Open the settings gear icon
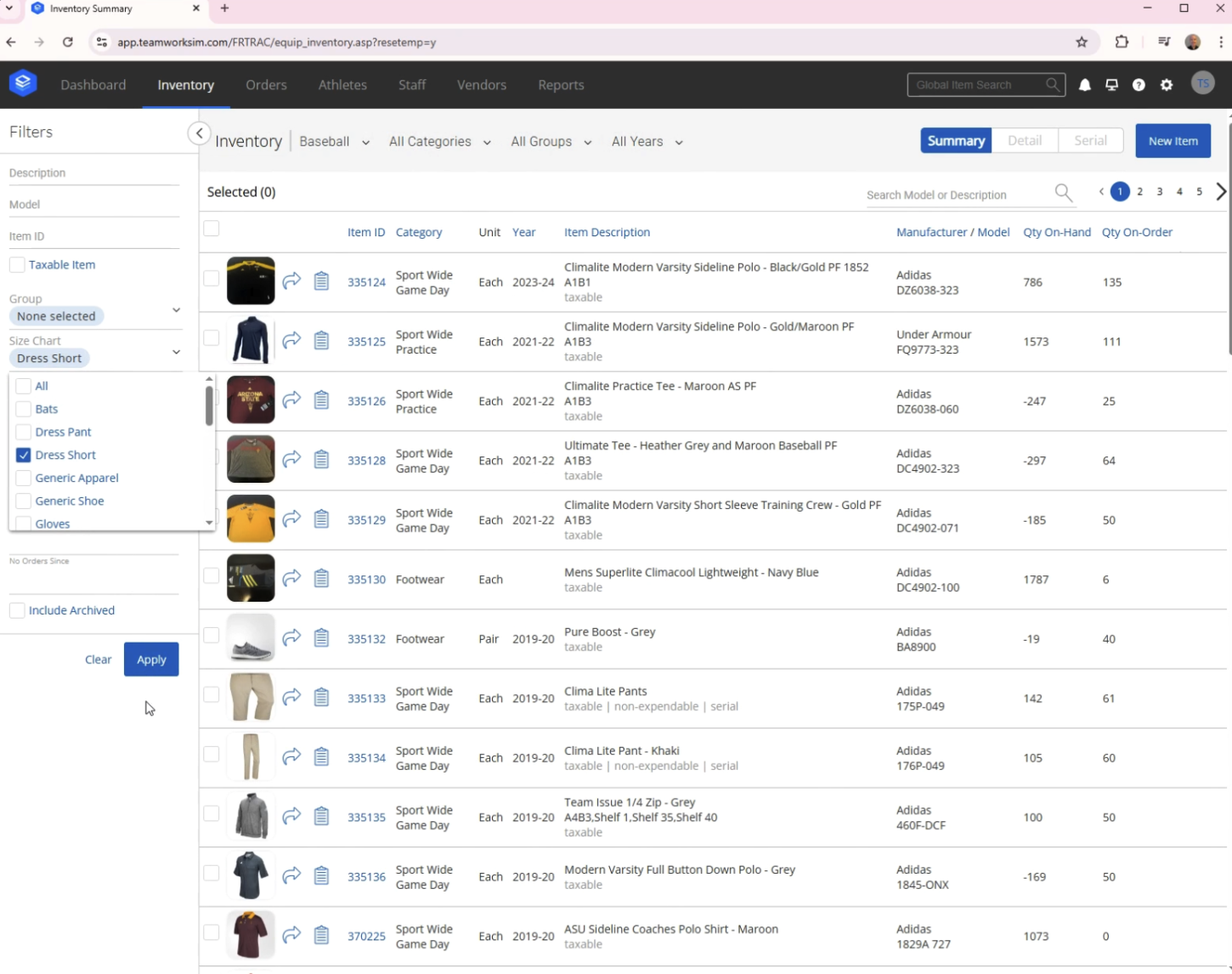Viewport: 1232px width, 974px height. click(1167, 85)
